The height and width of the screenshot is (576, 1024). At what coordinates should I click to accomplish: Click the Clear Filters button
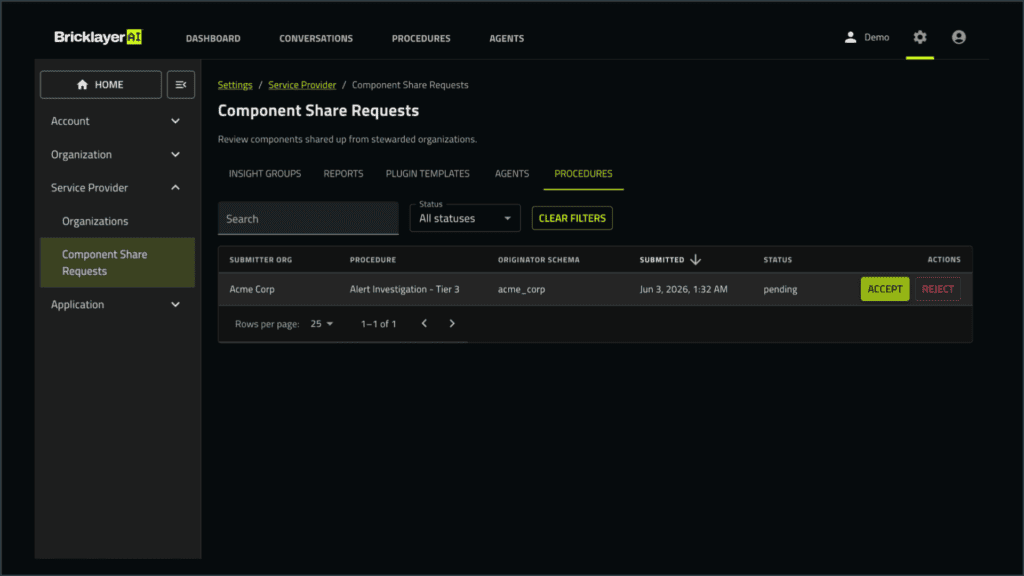(x=572, y=218)
